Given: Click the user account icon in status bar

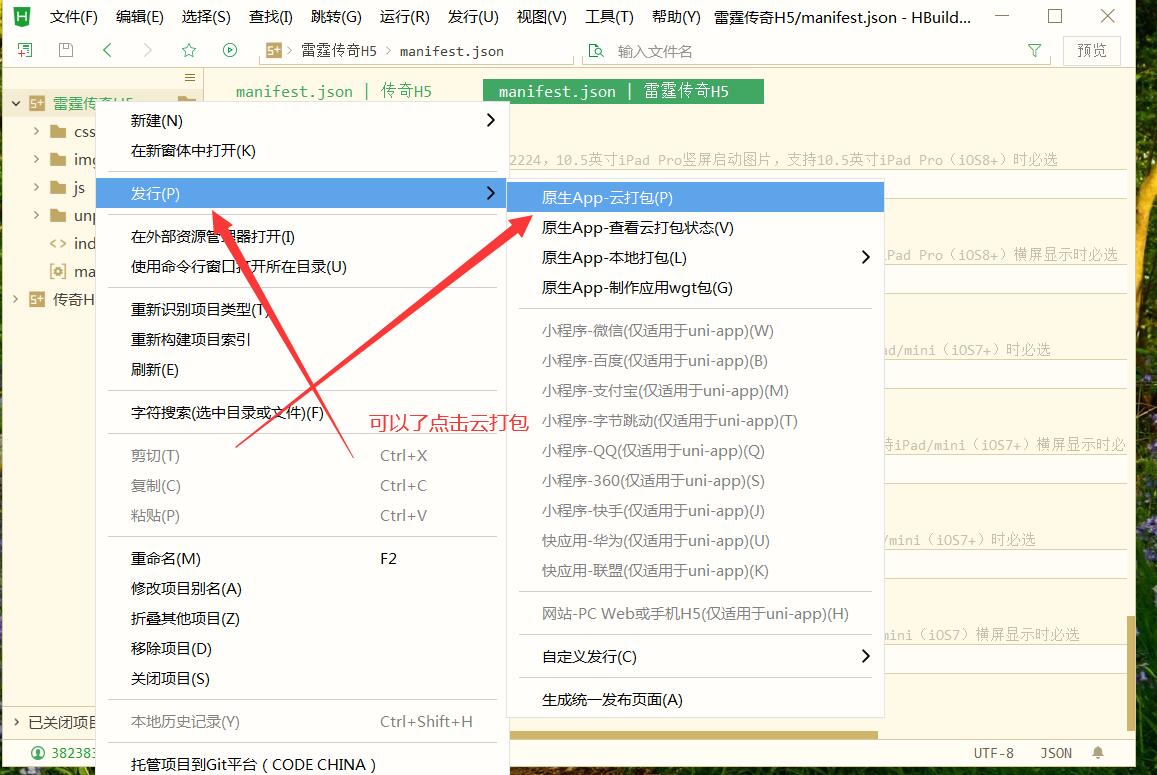Looking at the screenshot, I should tap(38, 753).
